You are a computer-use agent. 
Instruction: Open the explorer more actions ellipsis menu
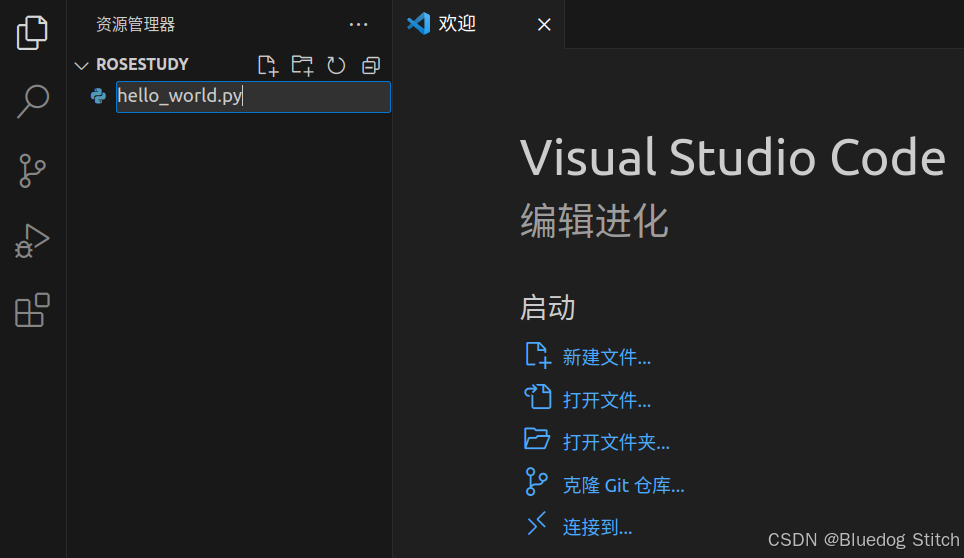(358, 25)
